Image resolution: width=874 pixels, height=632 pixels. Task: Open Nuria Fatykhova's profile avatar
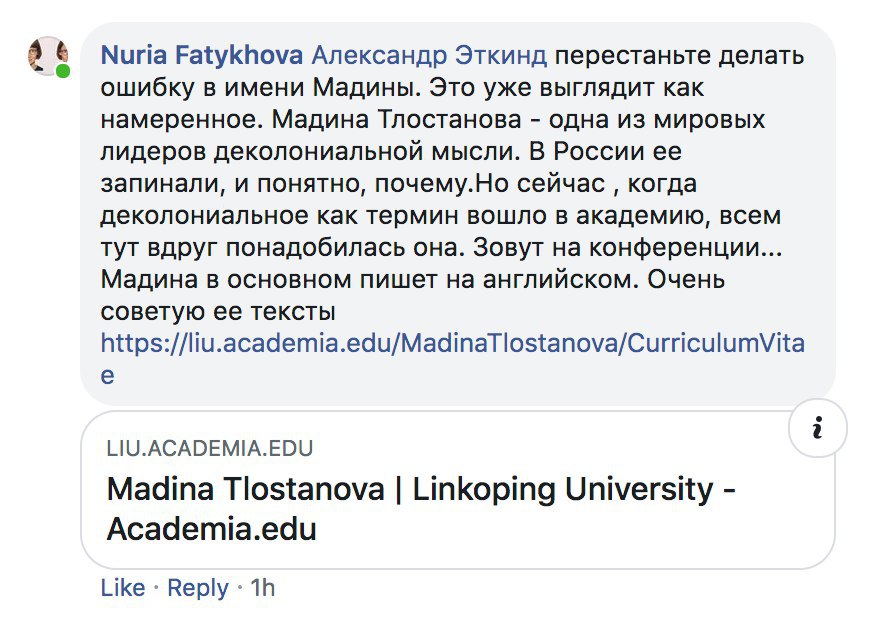[48, 56]
